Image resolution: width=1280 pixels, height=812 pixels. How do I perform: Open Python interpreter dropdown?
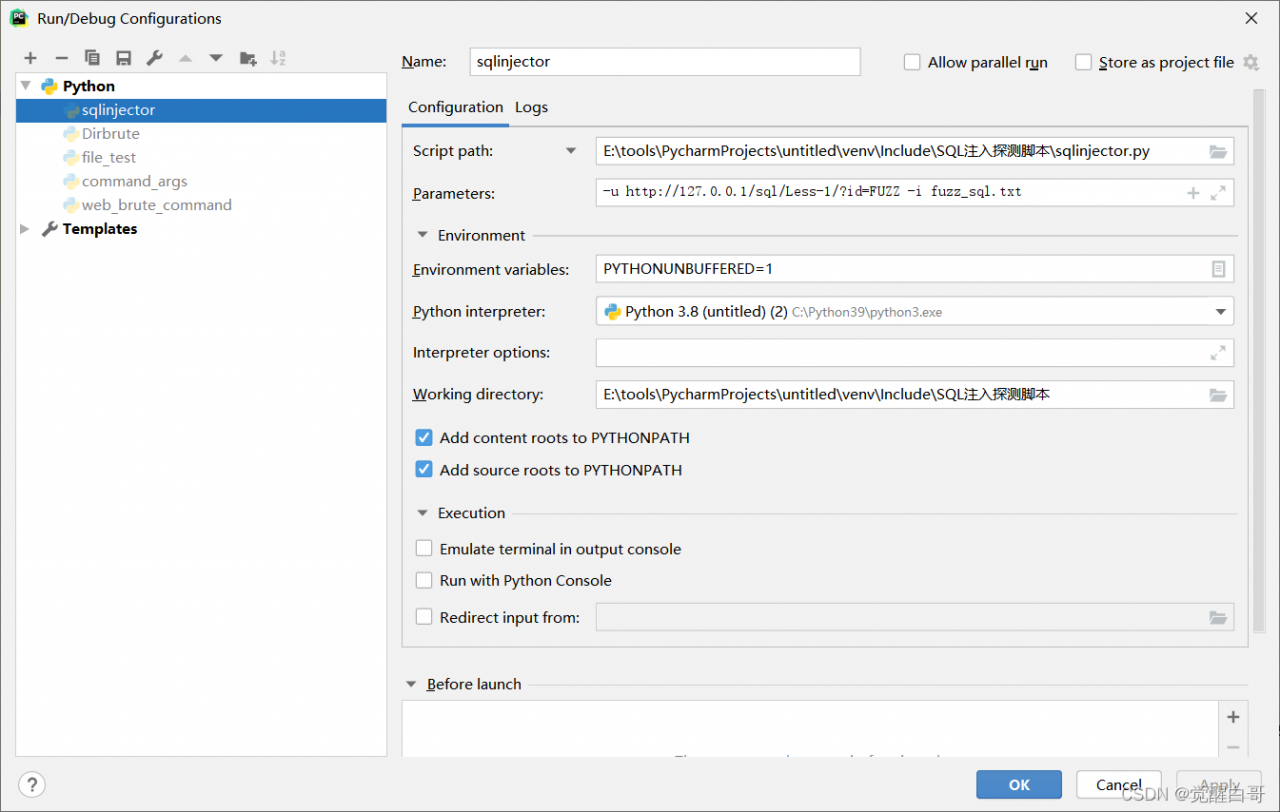pos(1221,312)
